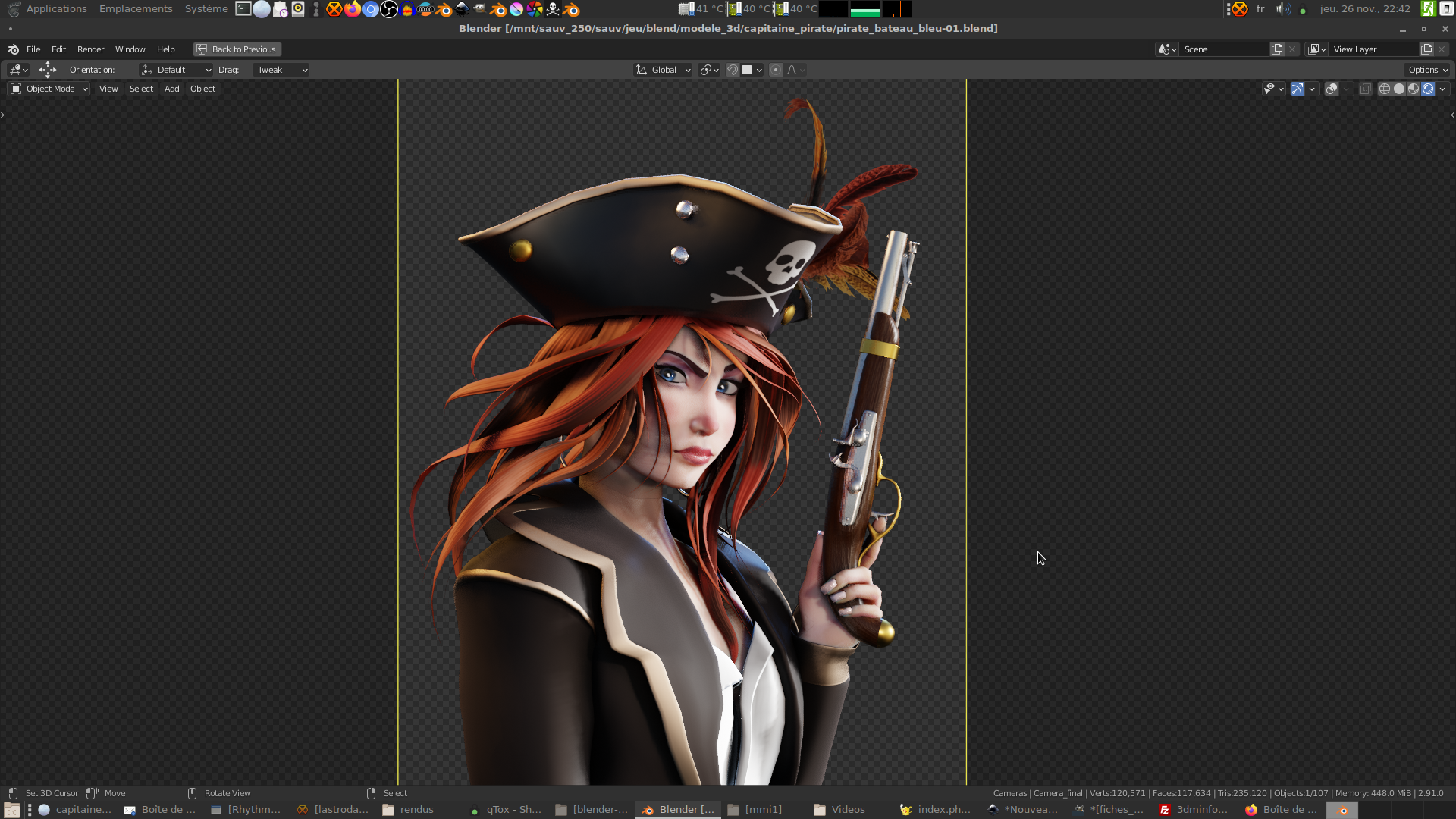The height and width of the screenshot is (819, 1456).
Task: Open the Window menu
Action: tap(130, 49)
